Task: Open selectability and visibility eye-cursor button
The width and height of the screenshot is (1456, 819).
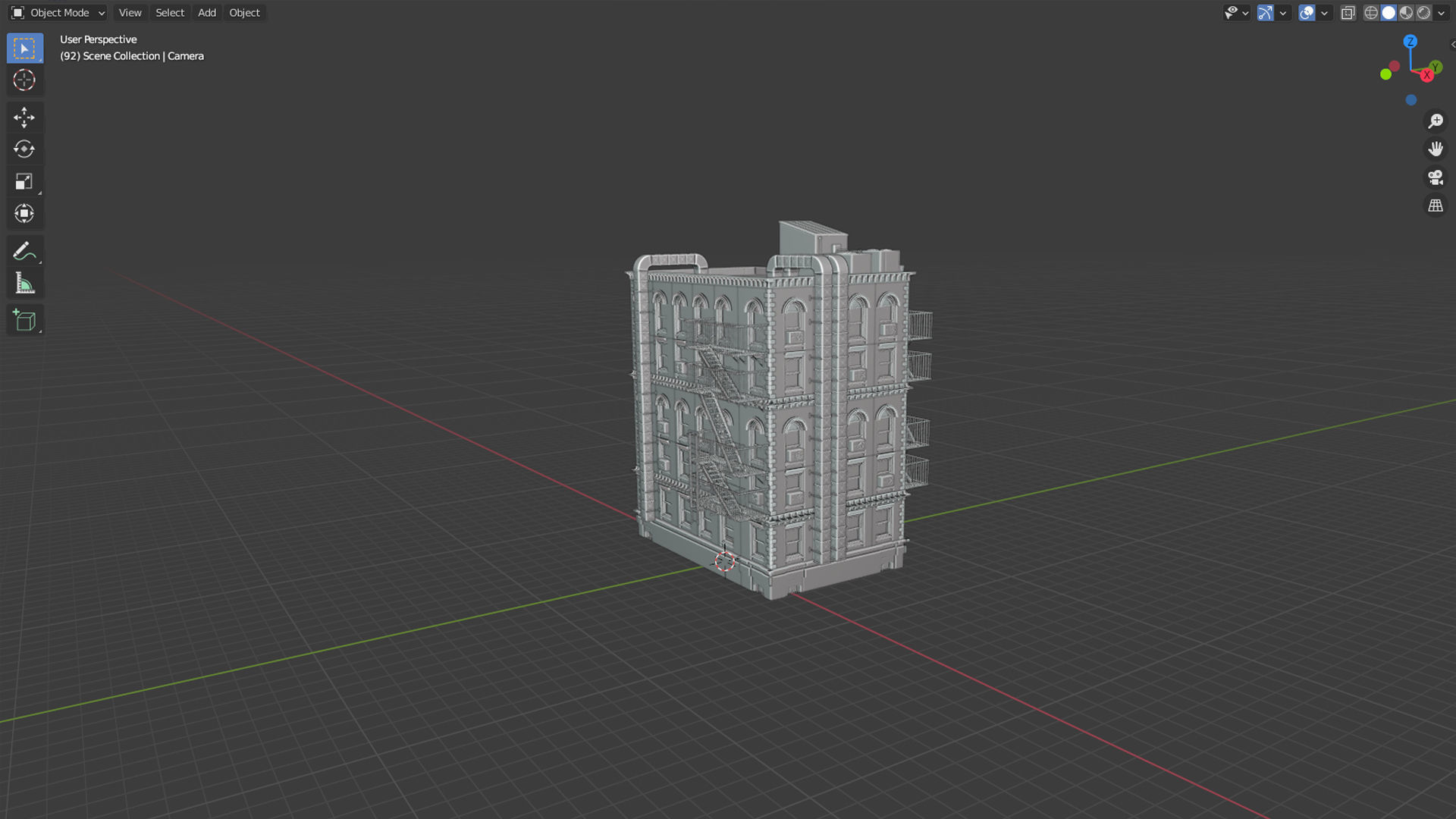Action: (x=1236, y=13)
